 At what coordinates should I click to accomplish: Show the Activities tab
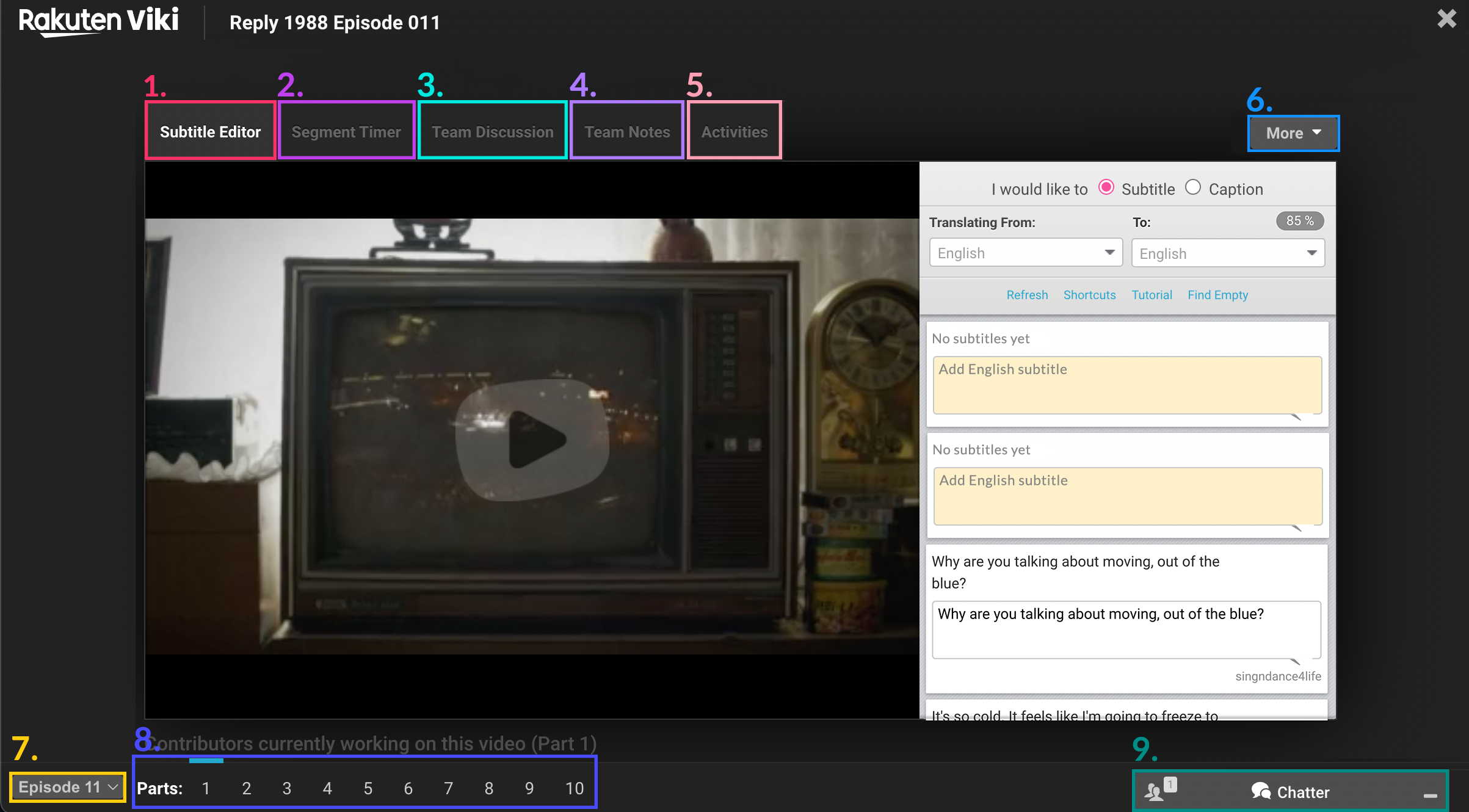pyautogui.click(x=734, y=131)
